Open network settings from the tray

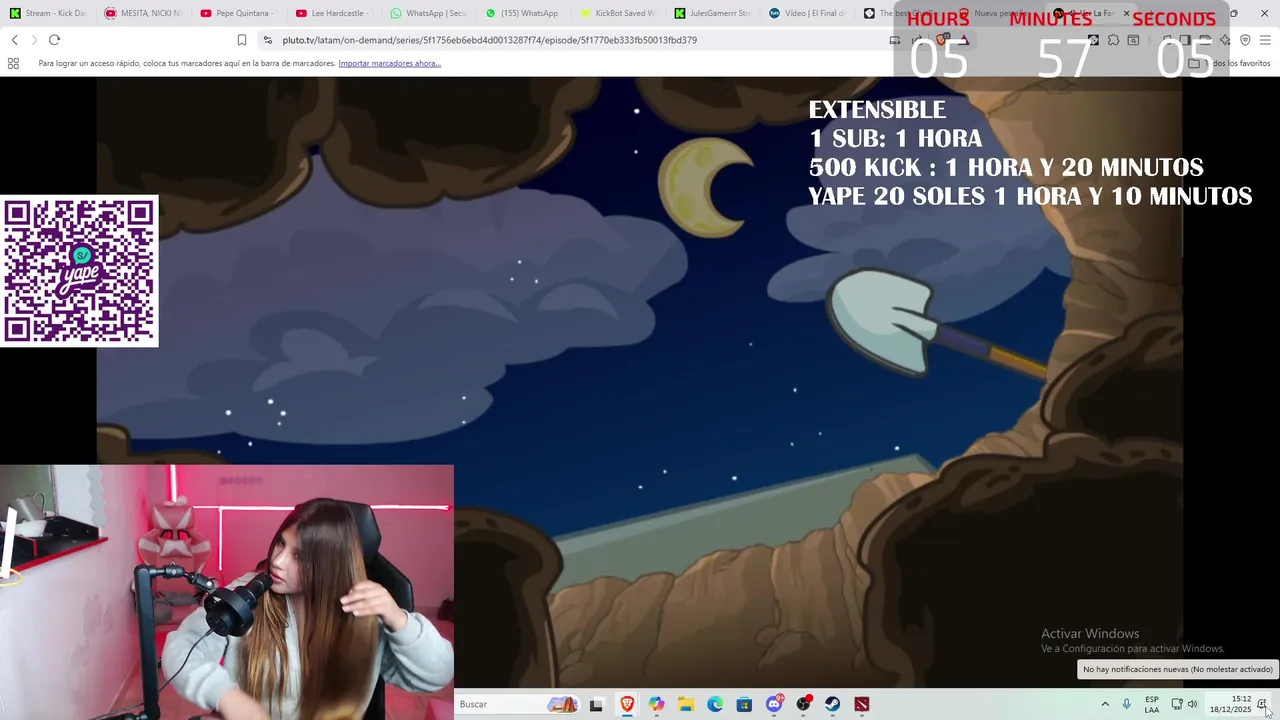(1176, 704)
